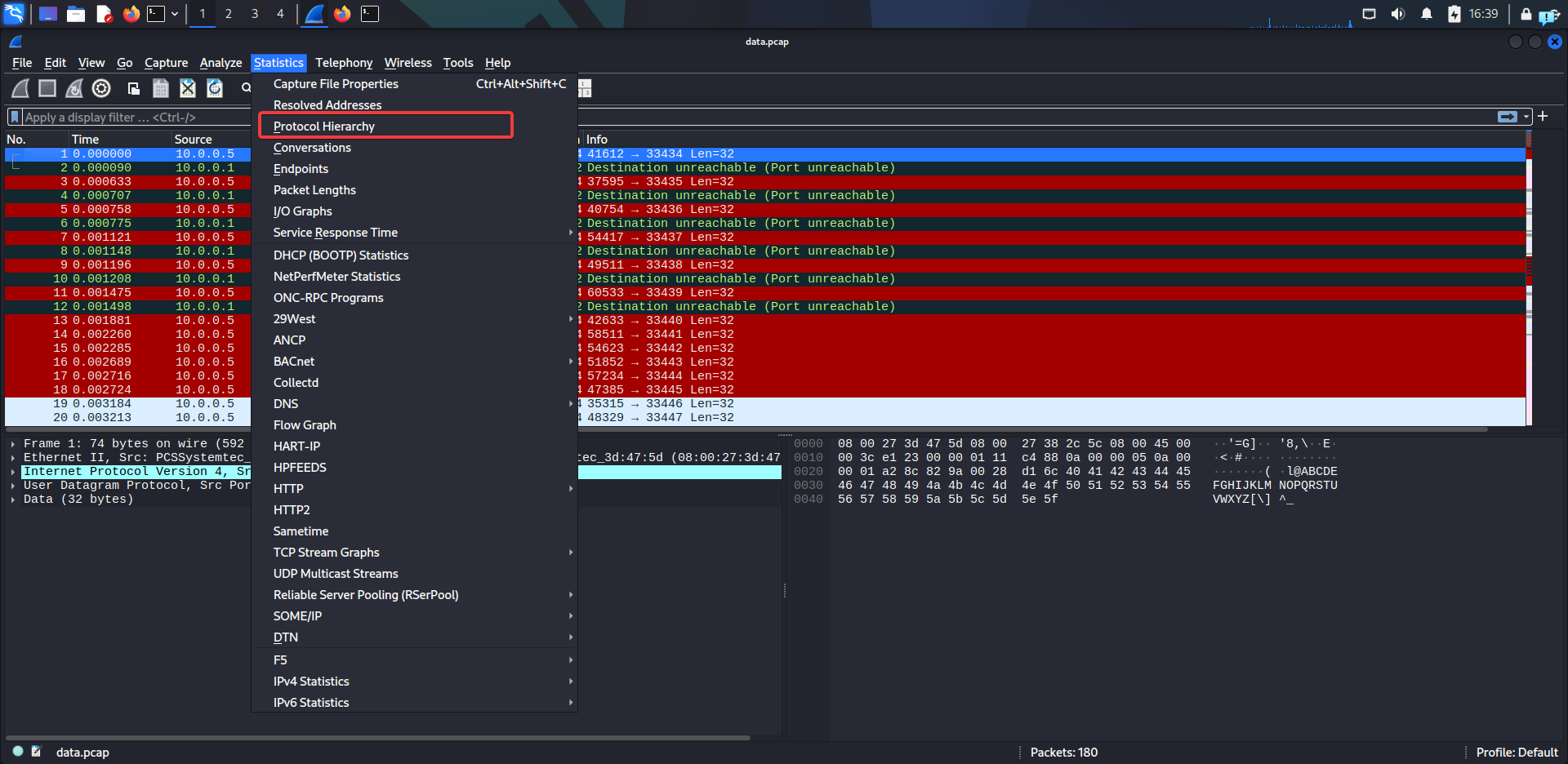Click the file manager icon in the panel
1568x764 pixels.
click(76, 14)
